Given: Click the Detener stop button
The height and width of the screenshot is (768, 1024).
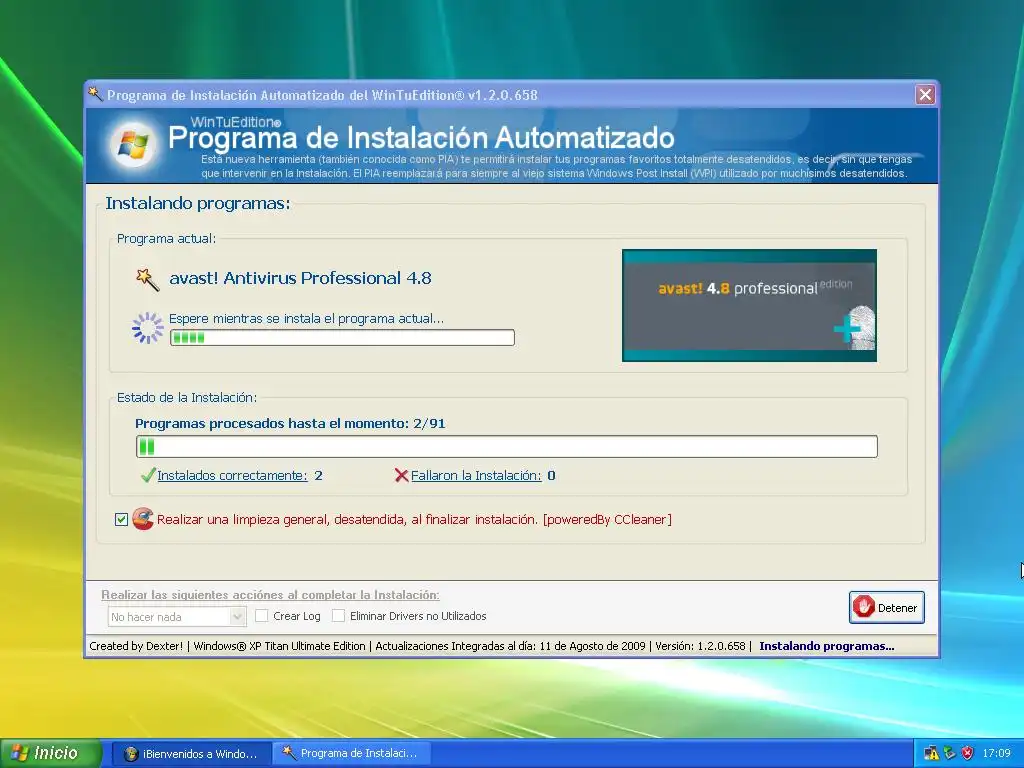Looking at the screenshot, I should (886, 607).
